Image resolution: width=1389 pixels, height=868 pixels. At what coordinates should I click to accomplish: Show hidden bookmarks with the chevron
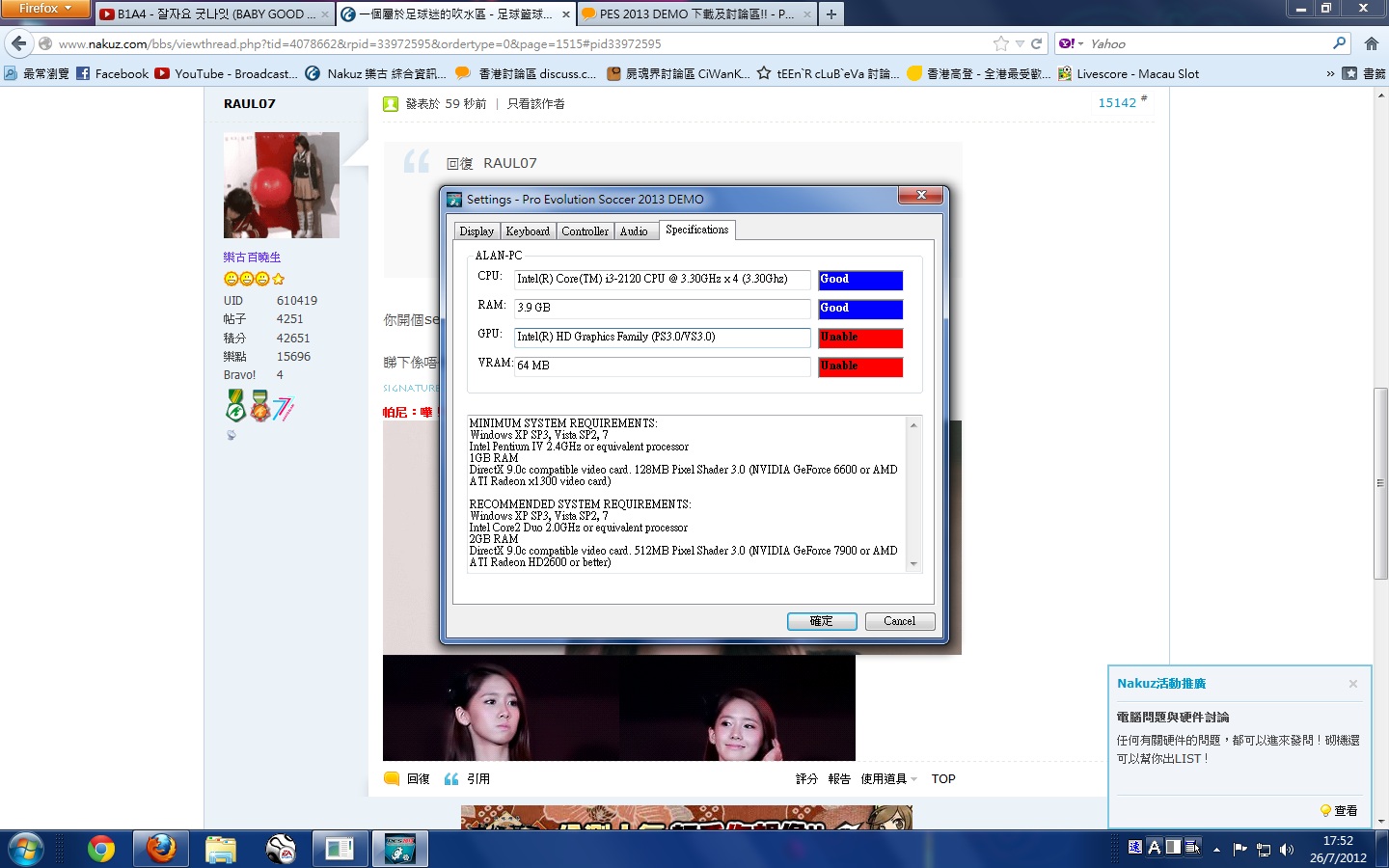coord(1330,73)
